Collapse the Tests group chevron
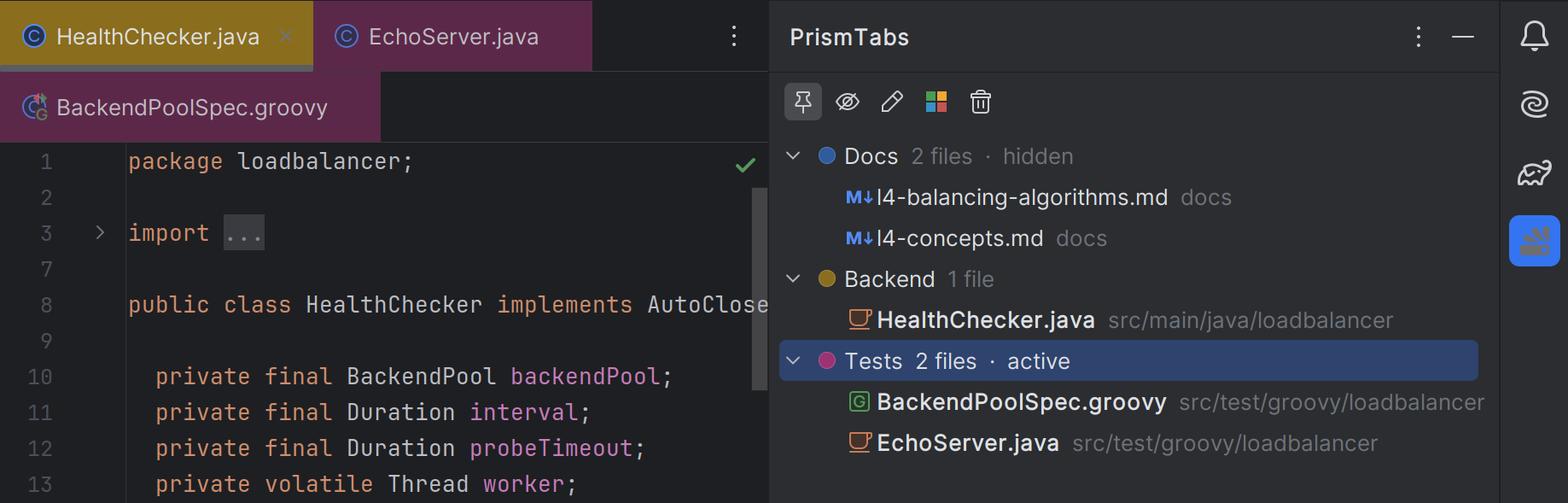Screen dimensions: 1568x503 click(x=793, y=361)
